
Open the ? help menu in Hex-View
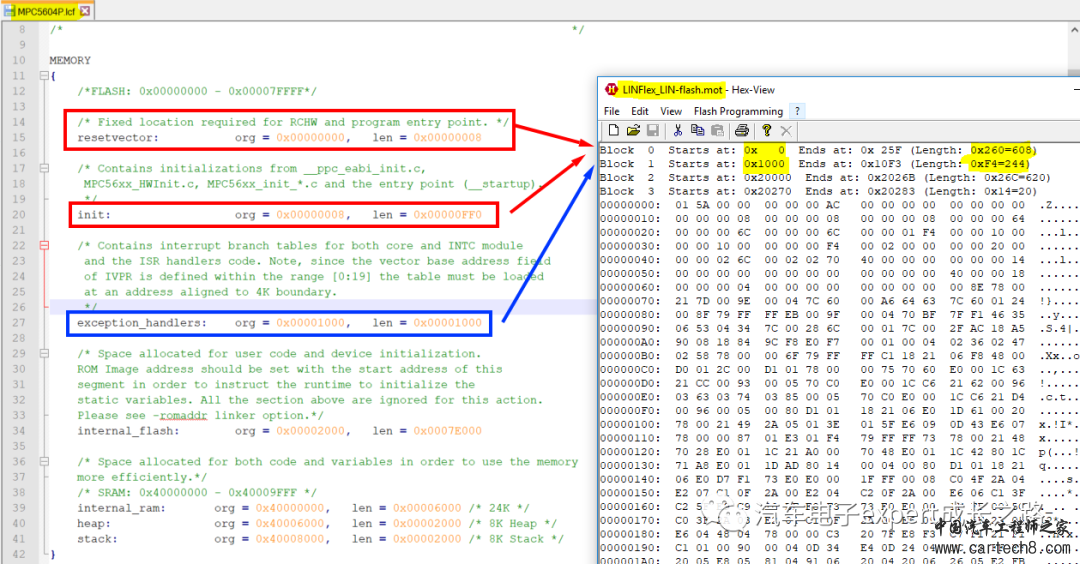coord(798,111)
